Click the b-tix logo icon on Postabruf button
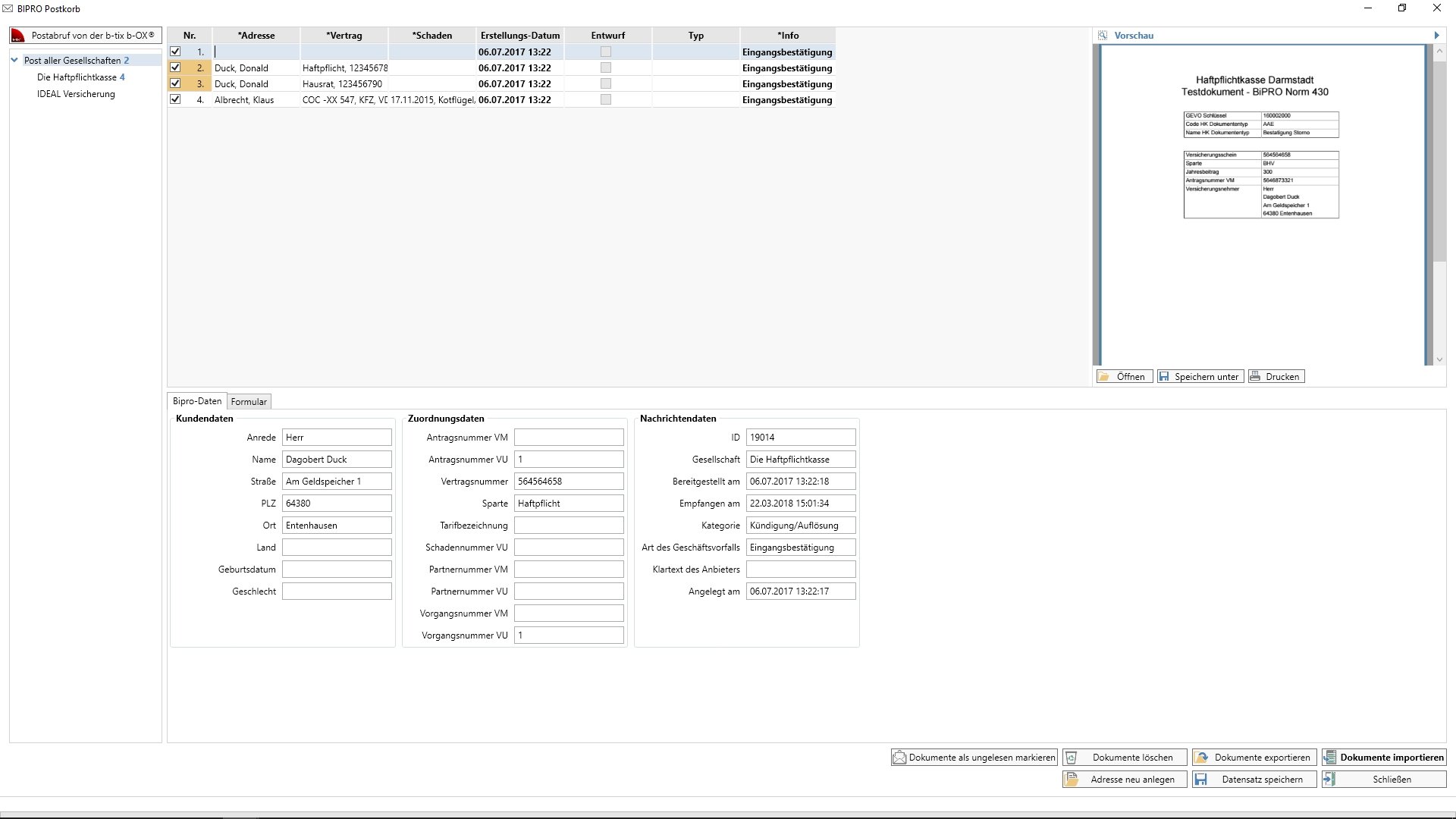The width and height of the screenshot is (1456, 819). pos(18,36)
